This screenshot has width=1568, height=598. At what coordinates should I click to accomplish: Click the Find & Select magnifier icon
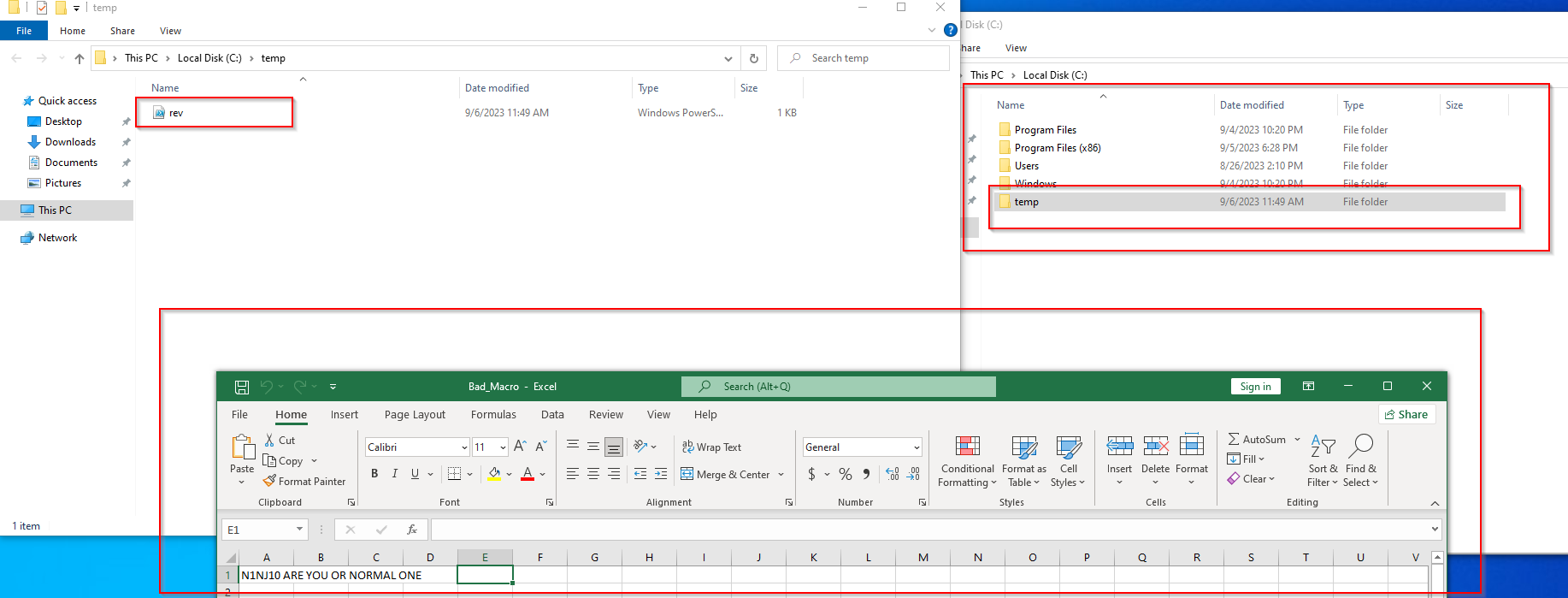tap(1360, 446)
